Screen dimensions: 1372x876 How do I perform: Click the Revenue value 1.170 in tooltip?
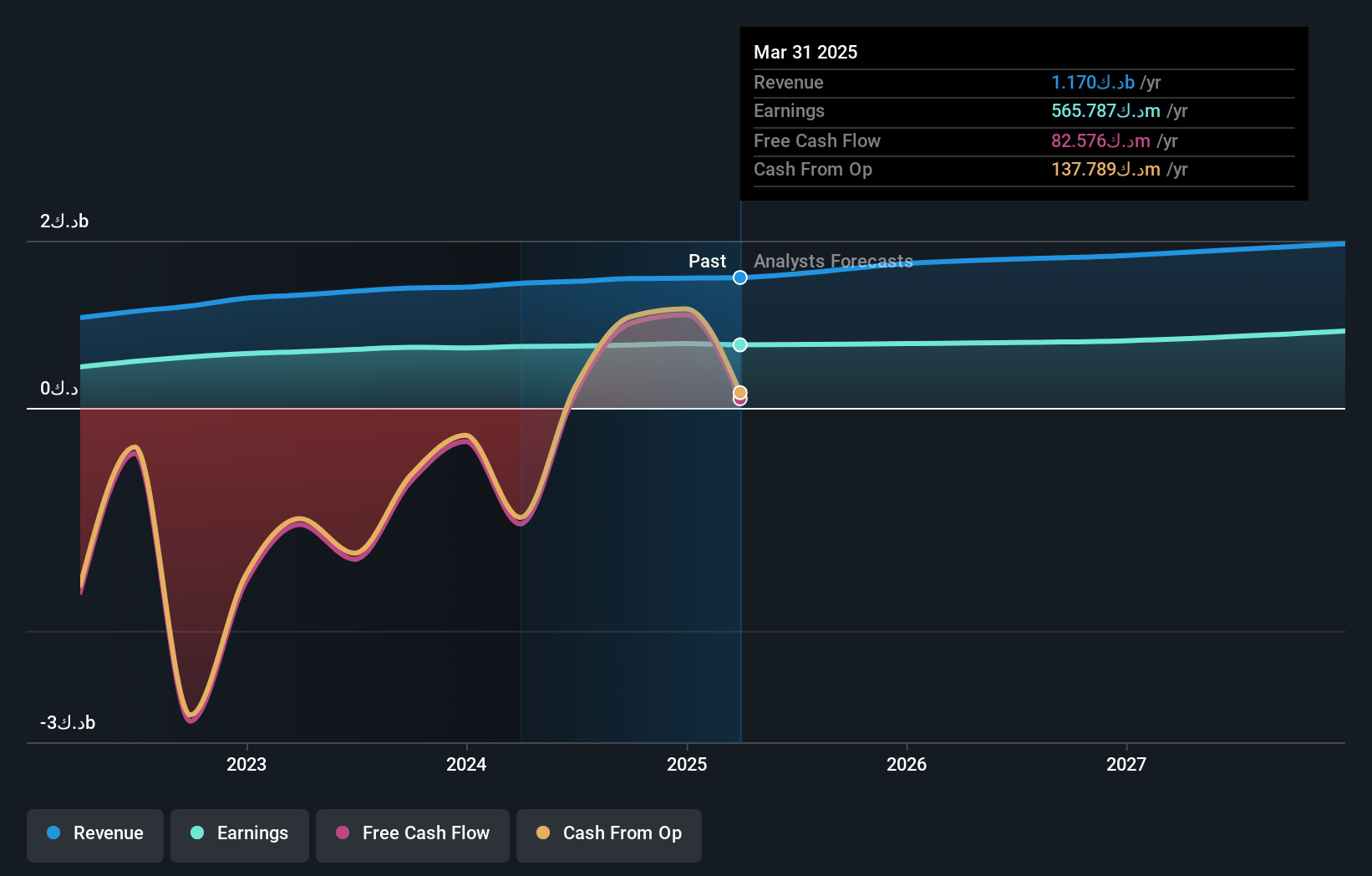click(1093, 82)
